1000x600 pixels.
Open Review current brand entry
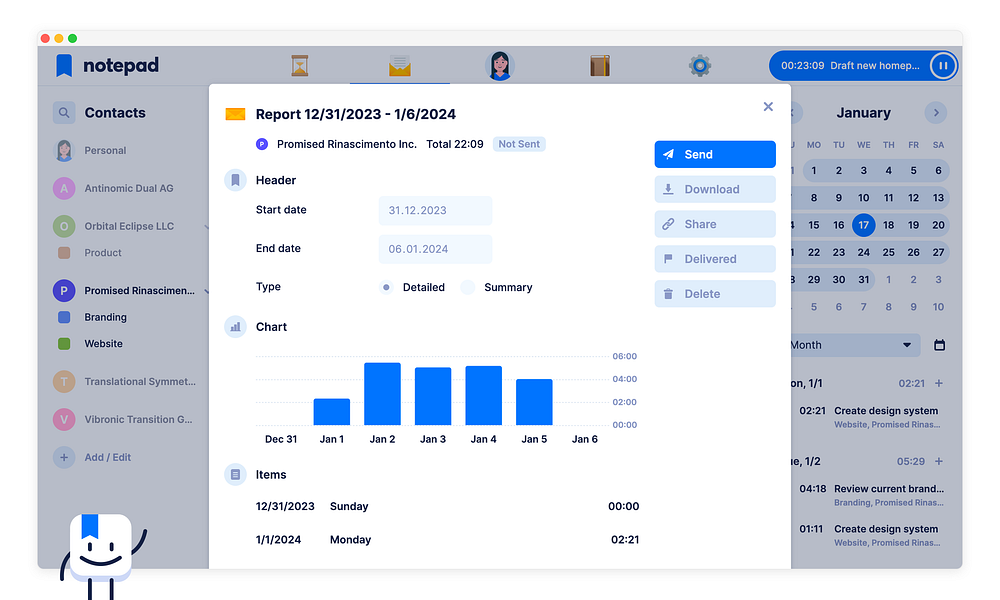(871, 495)
